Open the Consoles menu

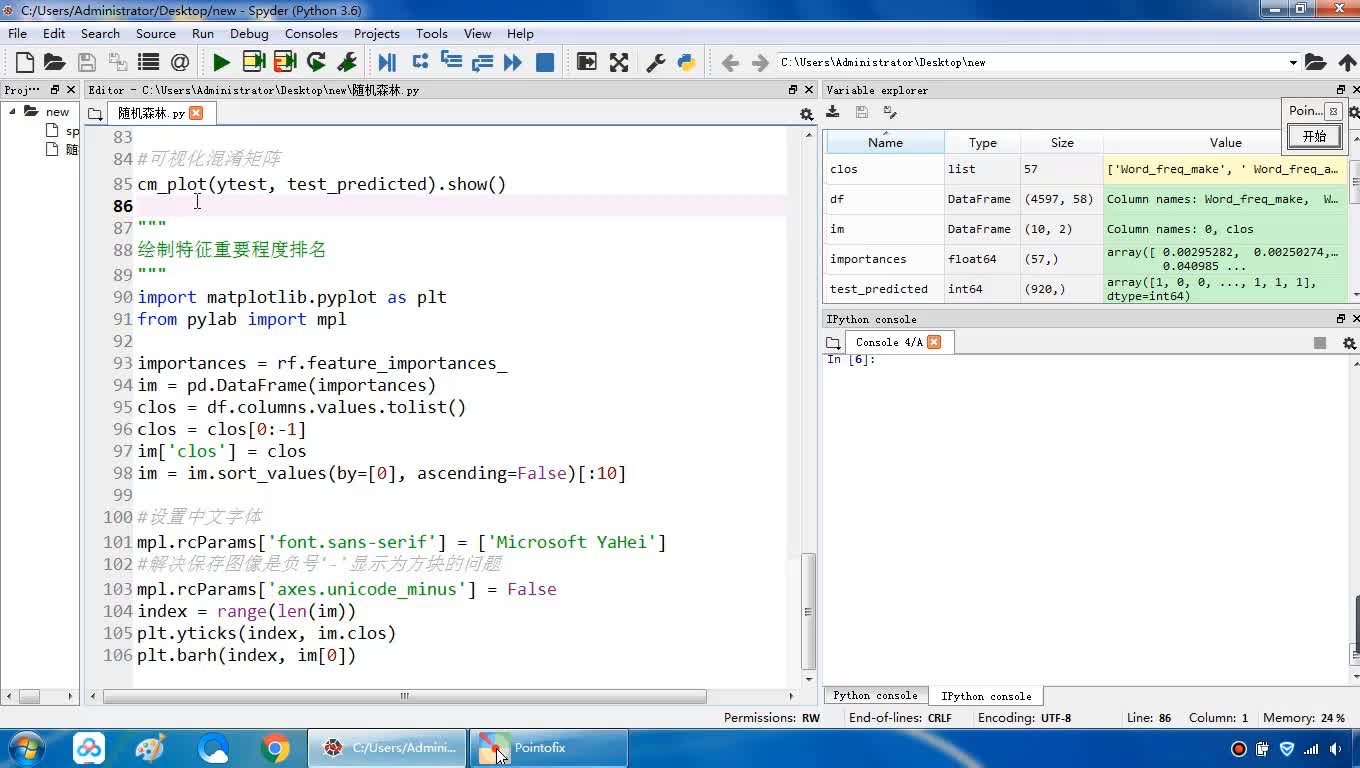click(311, 33)
